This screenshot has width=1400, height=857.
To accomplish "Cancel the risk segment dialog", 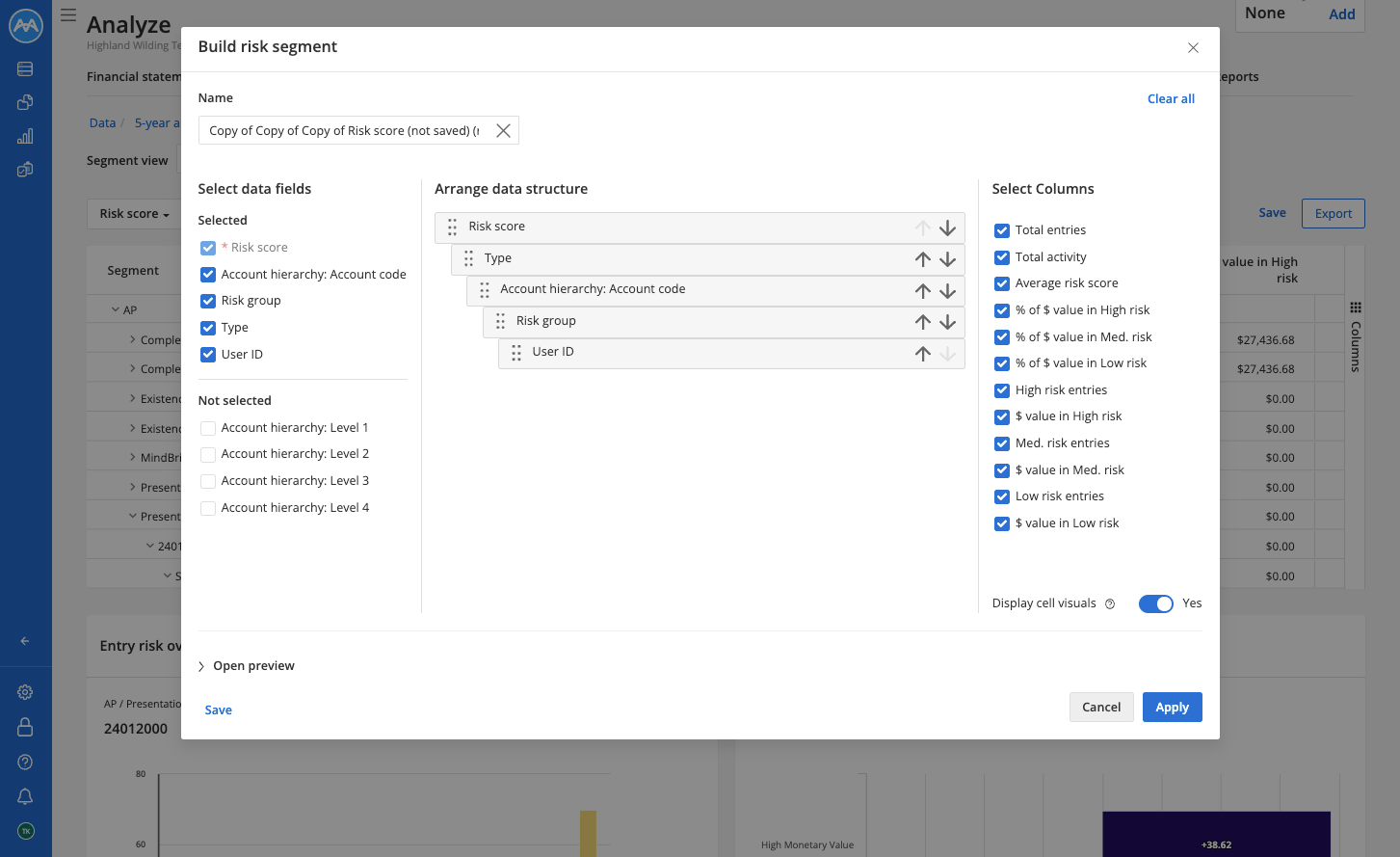I will pos(1101,707).
